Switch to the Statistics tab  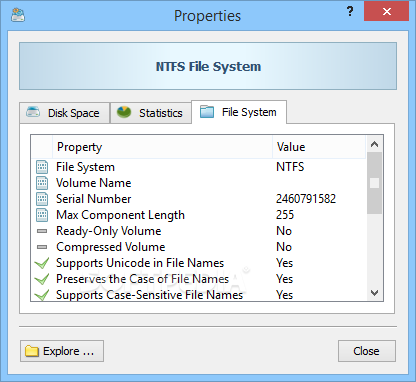[151, 113]
